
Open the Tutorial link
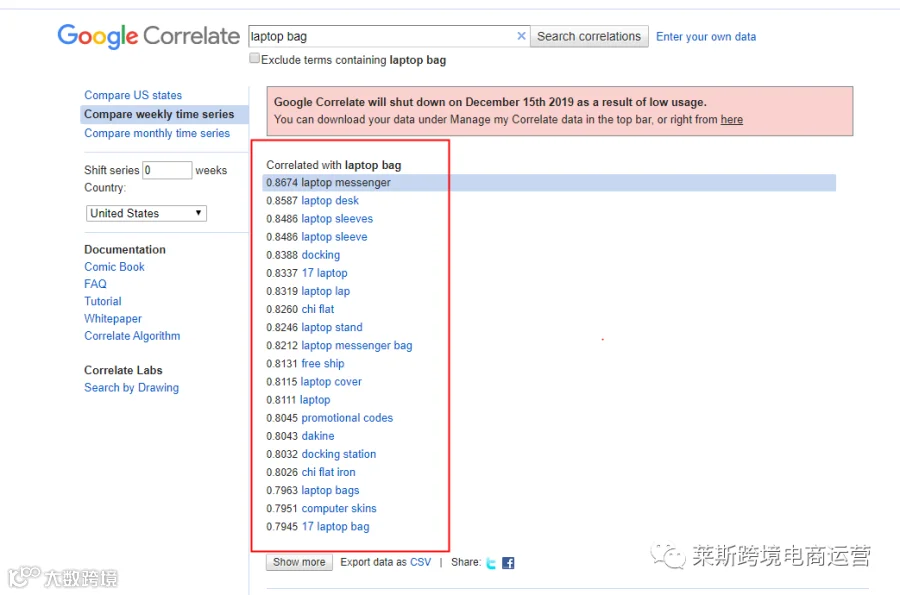(103, 301)
